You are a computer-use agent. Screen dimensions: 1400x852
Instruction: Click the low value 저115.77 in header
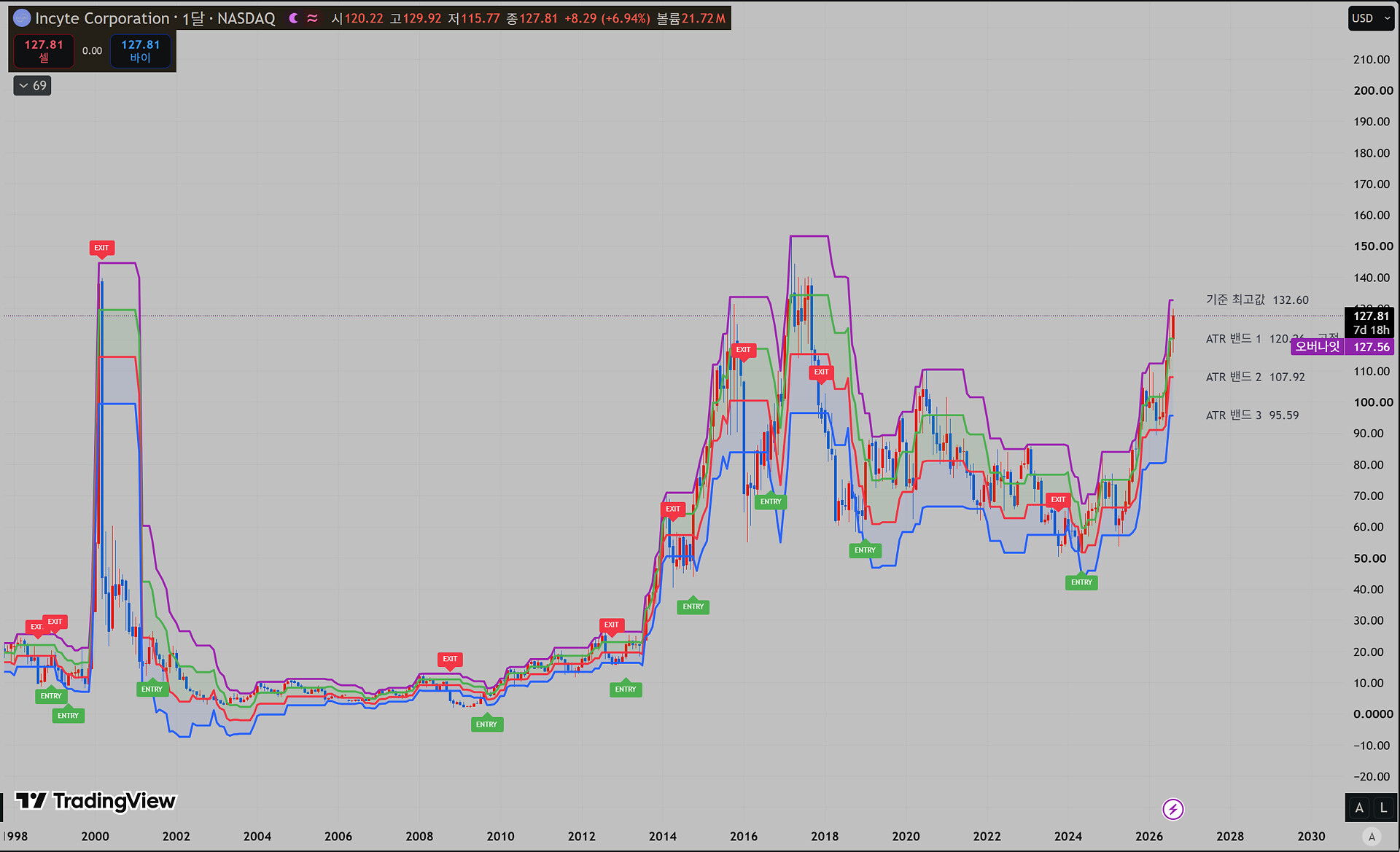point(474,18)
